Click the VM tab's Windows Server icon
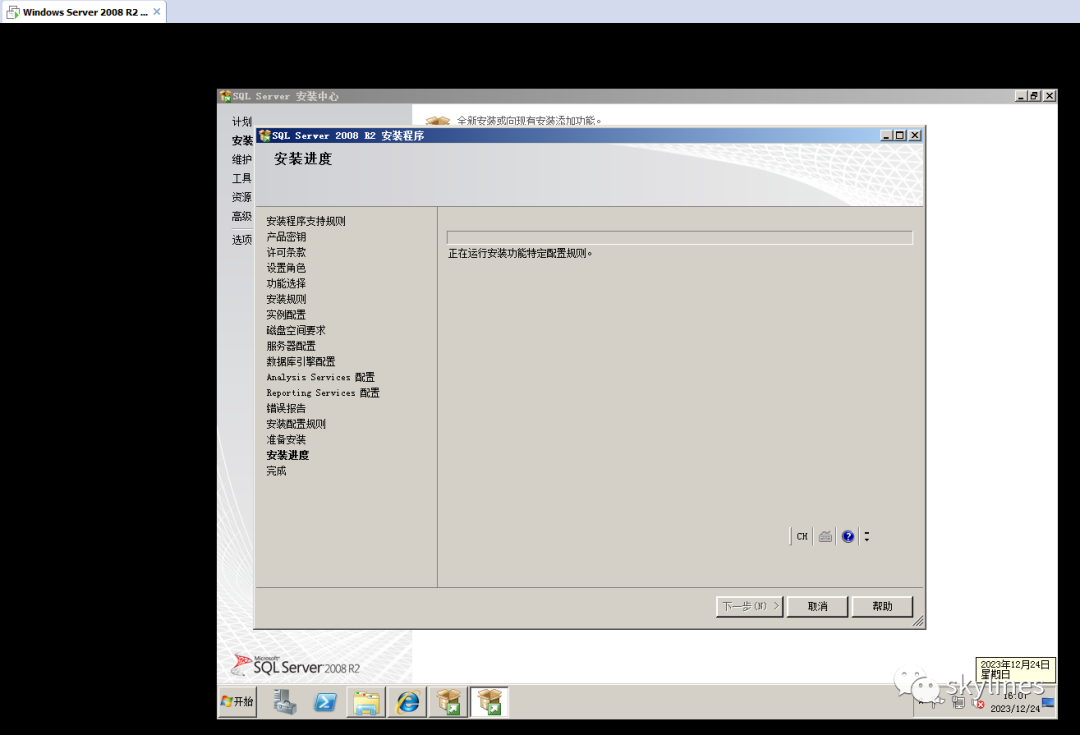 pos(12,12)
